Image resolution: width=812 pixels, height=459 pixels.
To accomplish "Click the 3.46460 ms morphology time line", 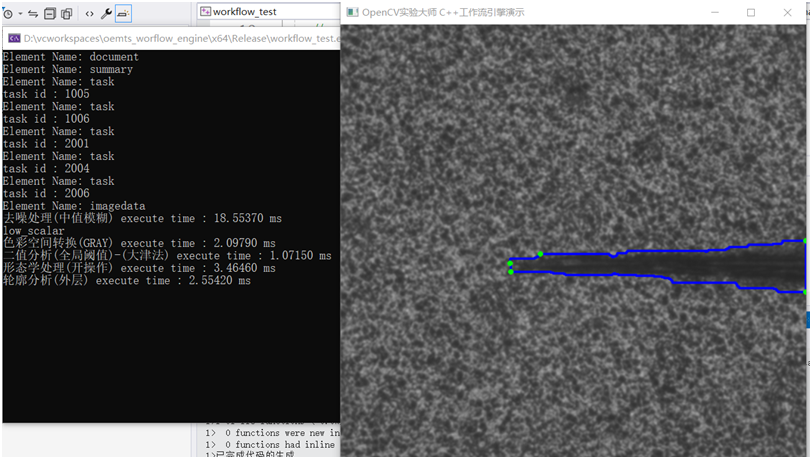I will [x=139, y=268].
